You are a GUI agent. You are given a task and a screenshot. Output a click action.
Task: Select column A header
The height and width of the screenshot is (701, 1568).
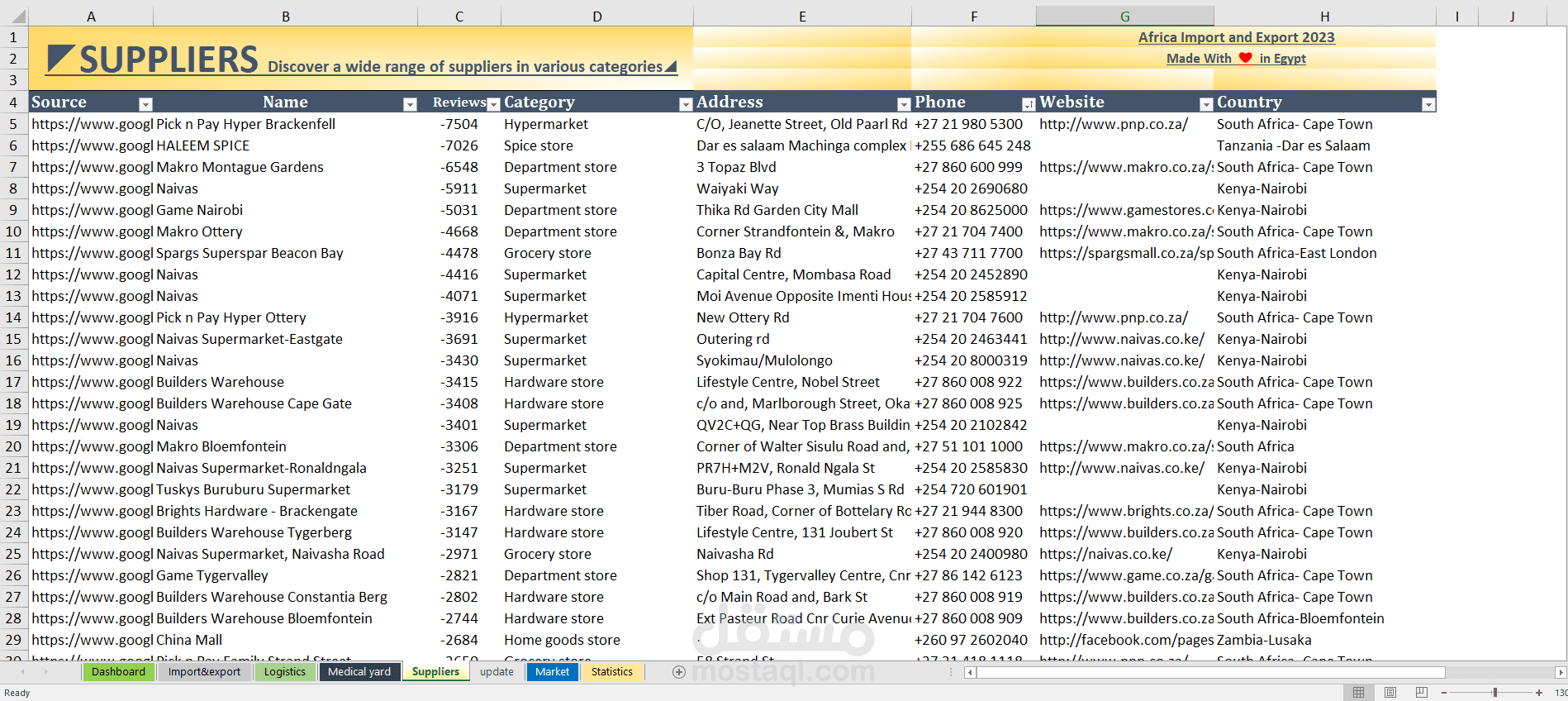[x=91, y=17]
